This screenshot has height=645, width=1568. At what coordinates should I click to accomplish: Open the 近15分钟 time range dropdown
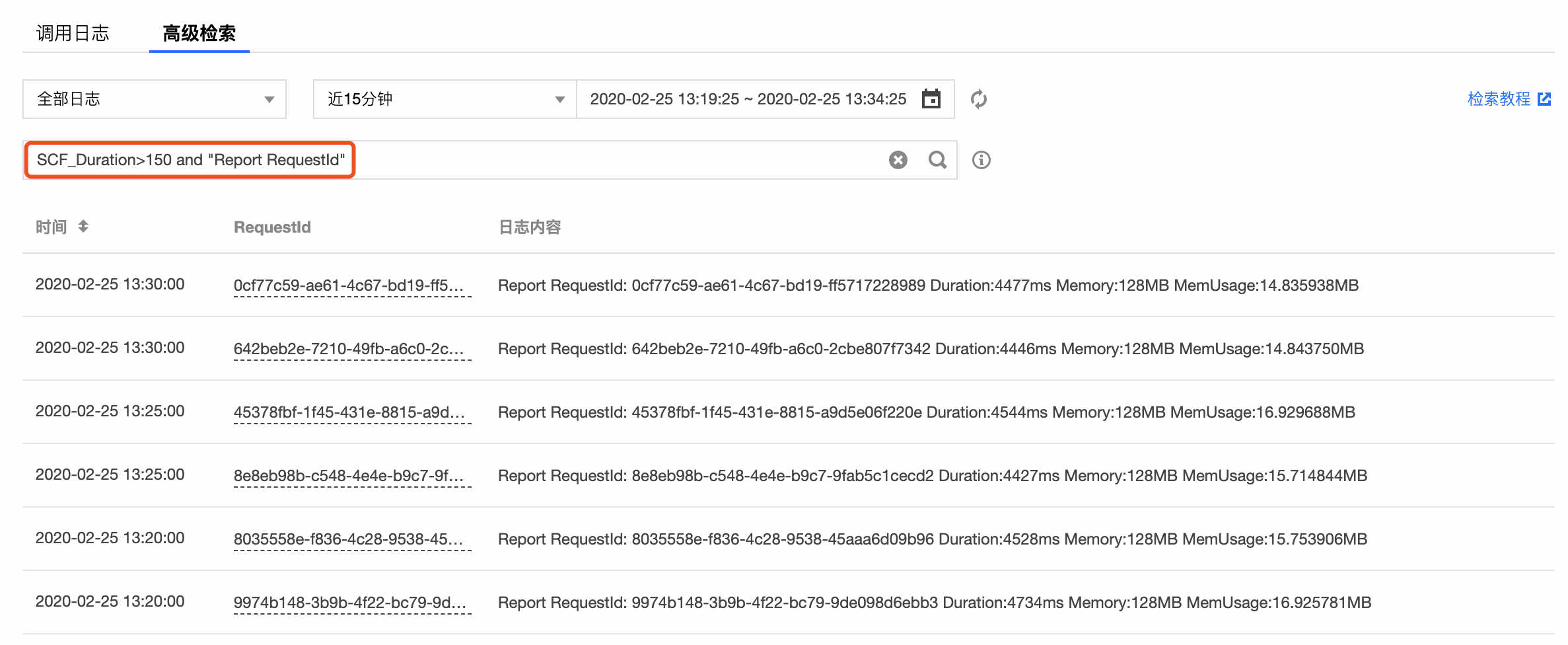pos(445,99)
